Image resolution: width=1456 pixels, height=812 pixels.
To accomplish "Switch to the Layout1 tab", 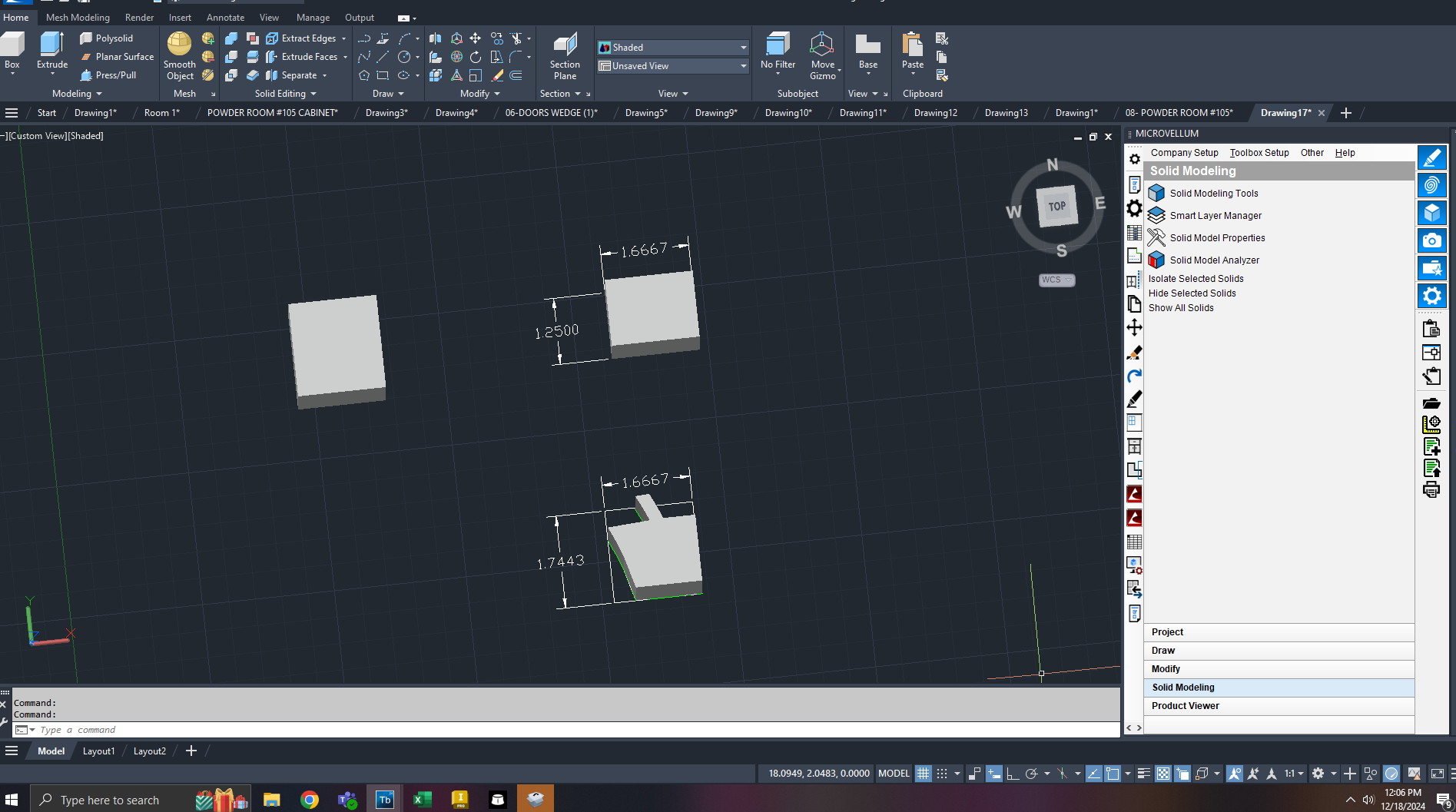I will click(x=98, y=751).
